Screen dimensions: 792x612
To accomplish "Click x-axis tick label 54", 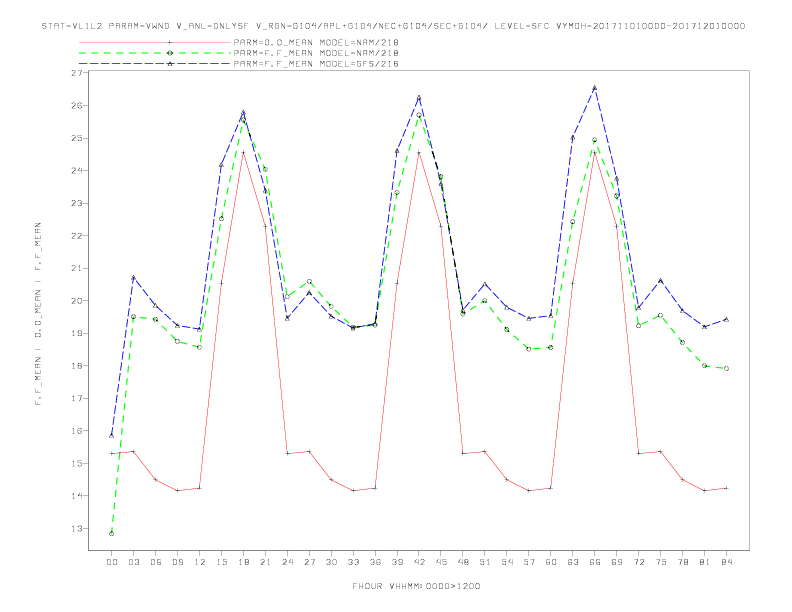I will coord(507,562).
